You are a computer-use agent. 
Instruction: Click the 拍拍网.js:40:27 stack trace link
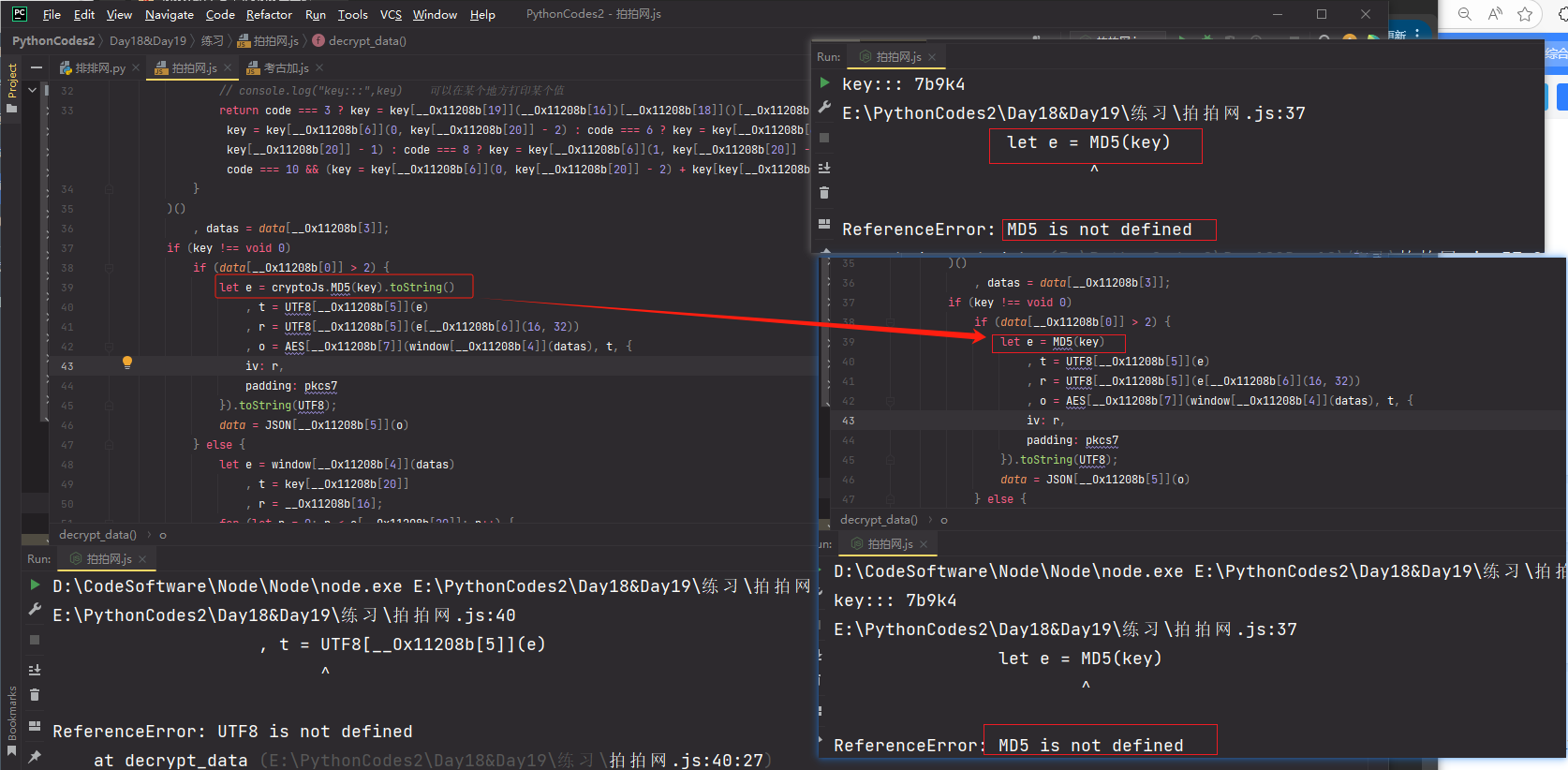click(x=516, y=760)
